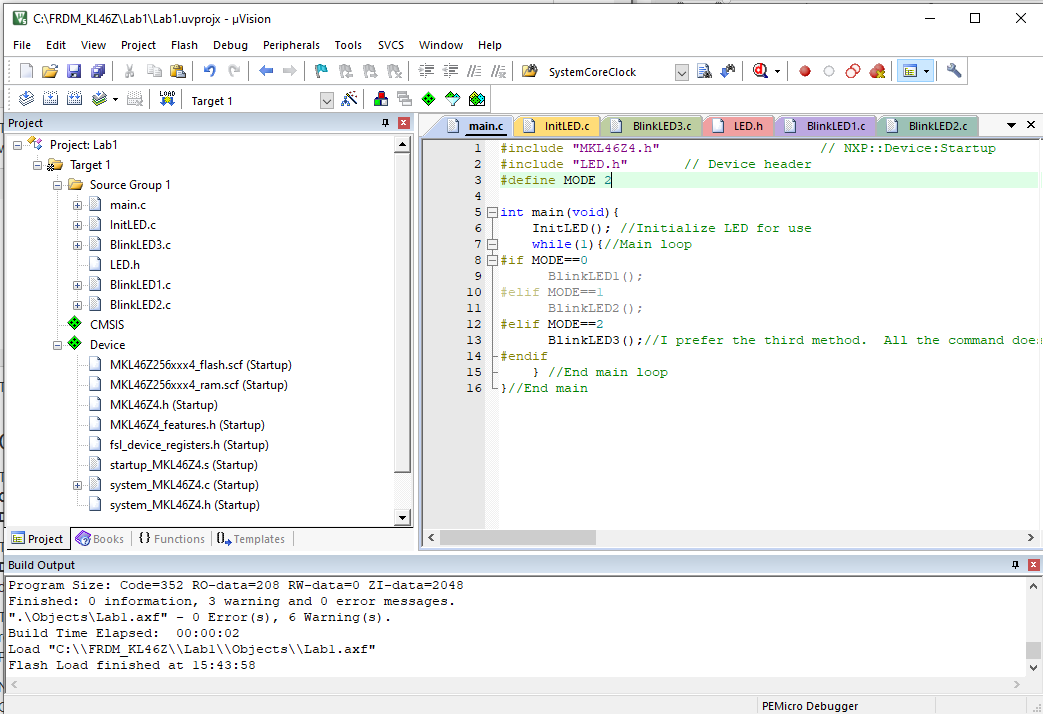Screen dimensions: 1043x714
Task: Switch to the Functions panel tab
Action: (x=171, y=539)
